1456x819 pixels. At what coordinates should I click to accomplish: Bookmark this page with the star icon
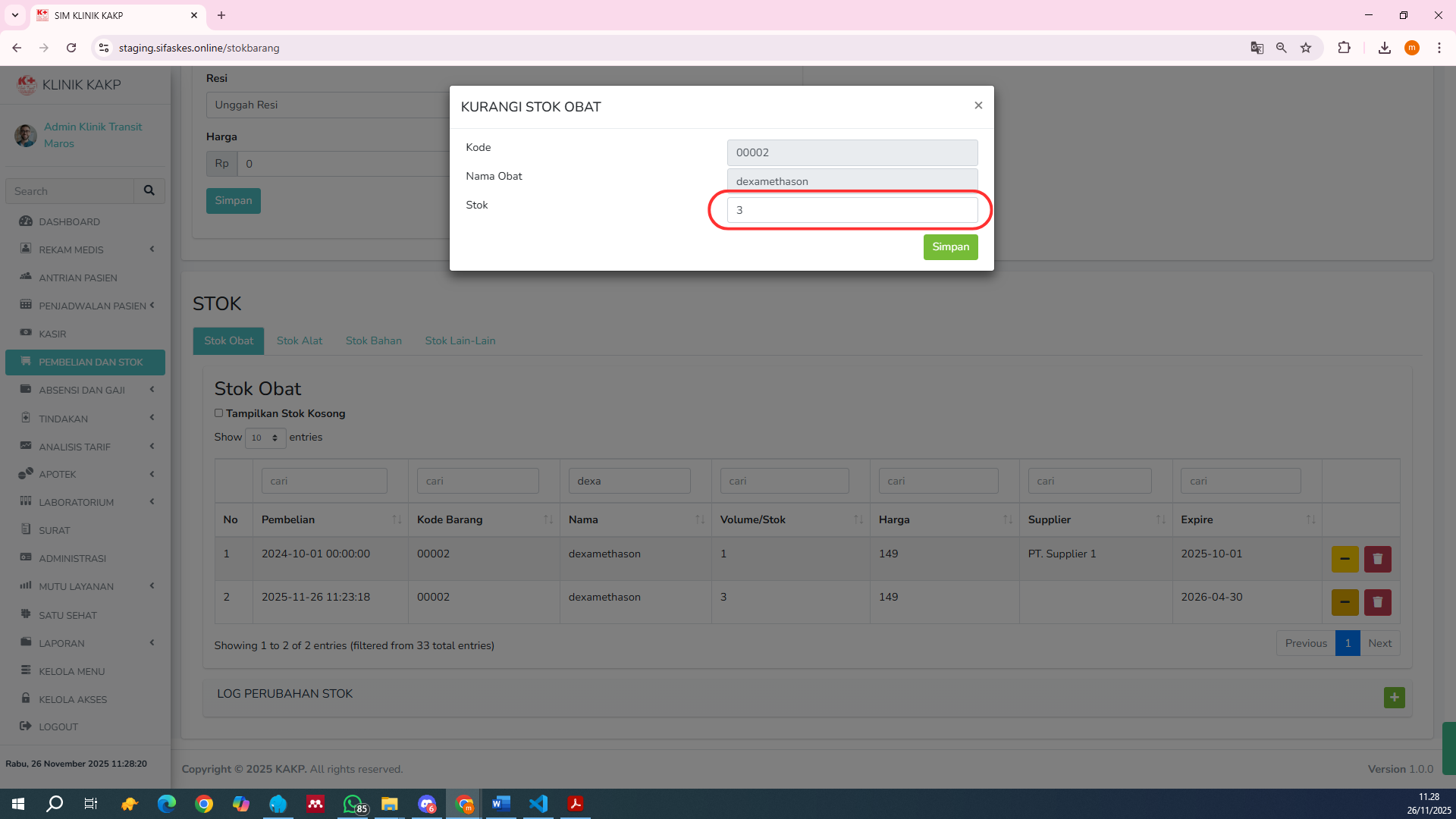pyautogui.click(x=1306, y=48)
